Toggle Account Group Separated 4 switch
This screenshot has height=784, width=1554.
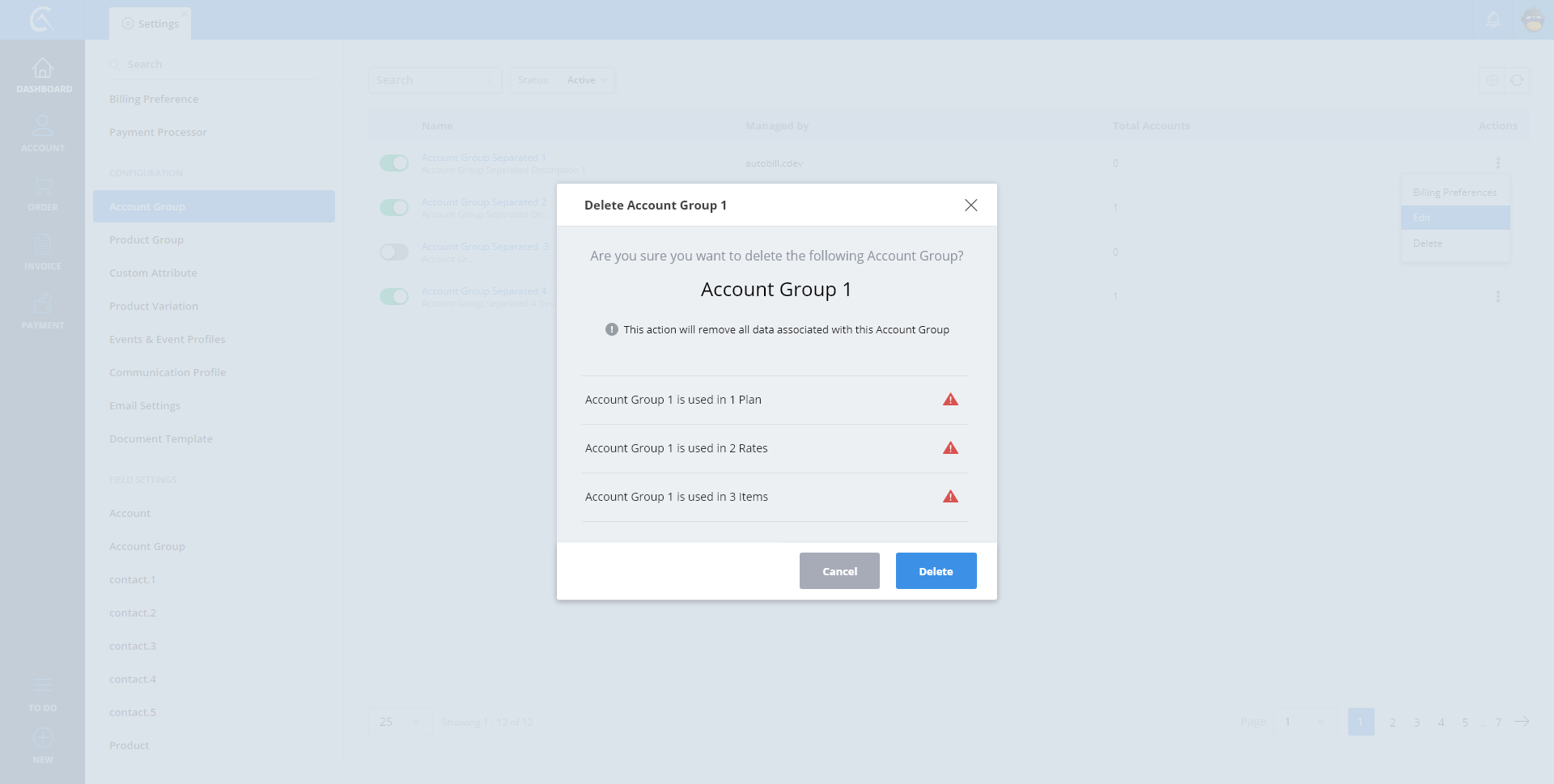[394, 297]
